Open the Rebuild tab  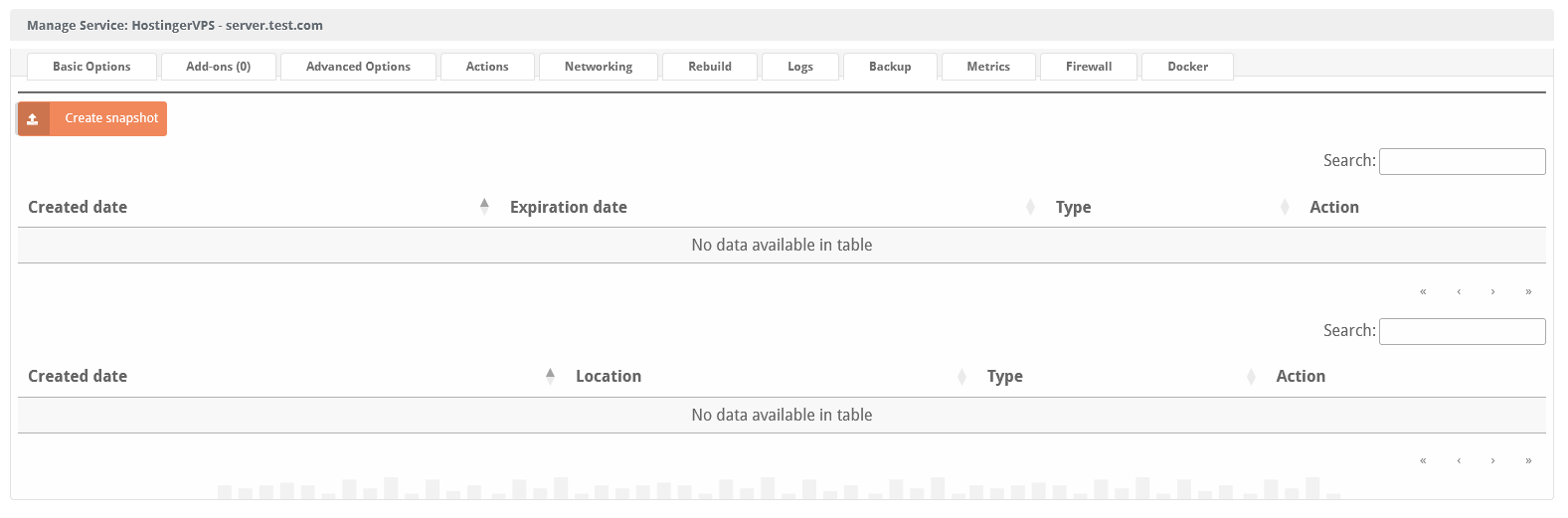pos(710,67)
